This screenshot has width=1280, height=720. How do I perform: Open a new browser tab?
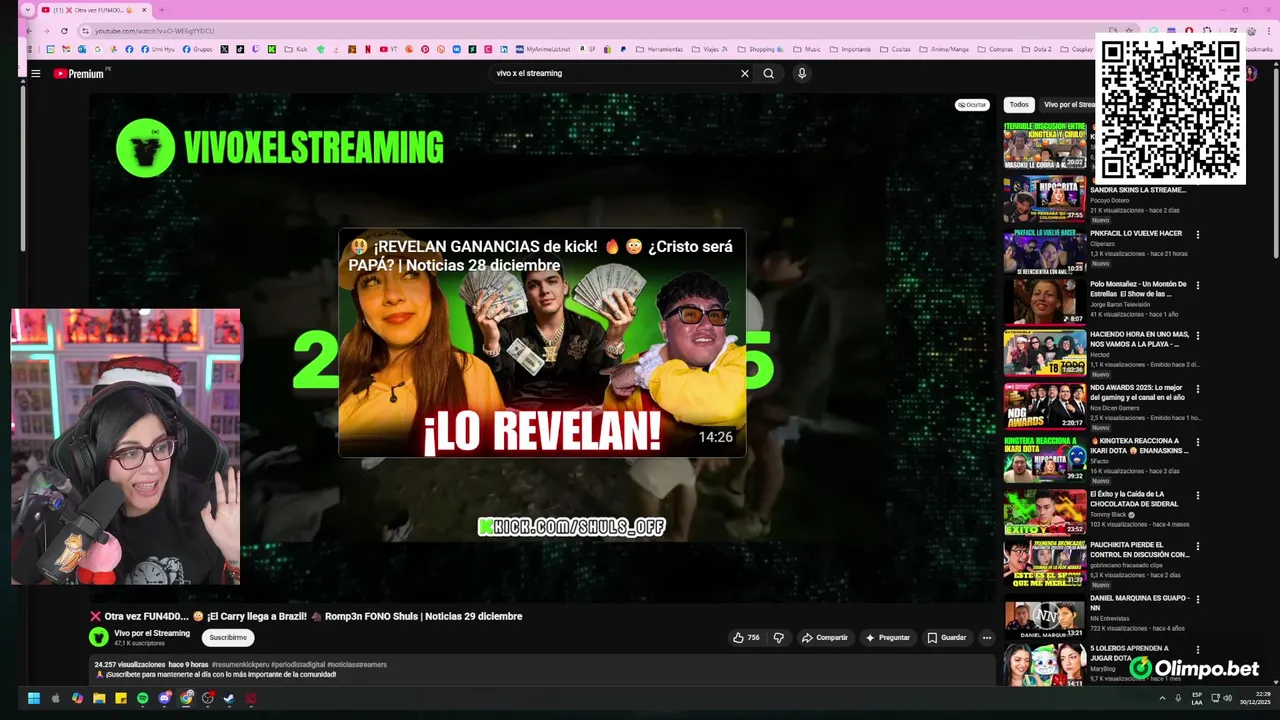point(161,10)
